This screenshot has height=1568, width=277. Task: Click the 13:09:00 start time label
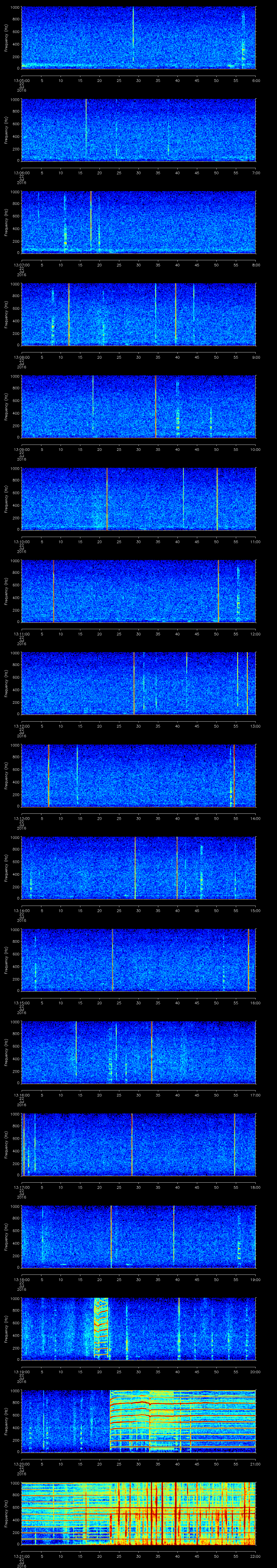tap(21, 449)
